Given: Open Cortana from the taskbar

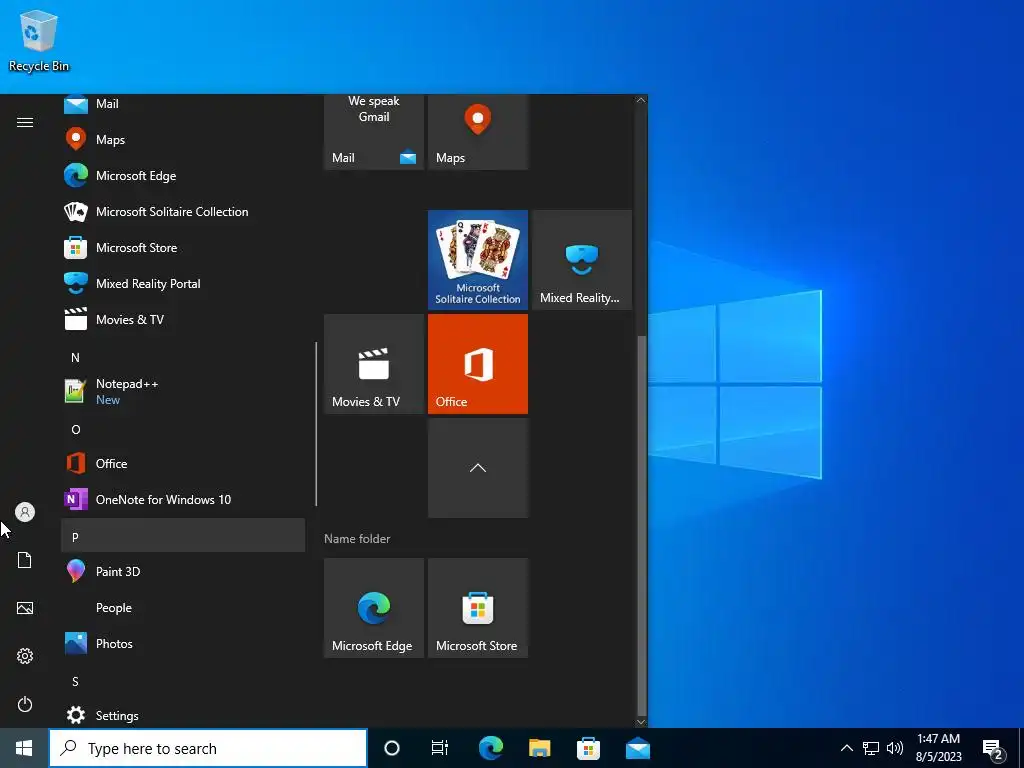Looking at the screenshot, I should [x=392, y=748].
